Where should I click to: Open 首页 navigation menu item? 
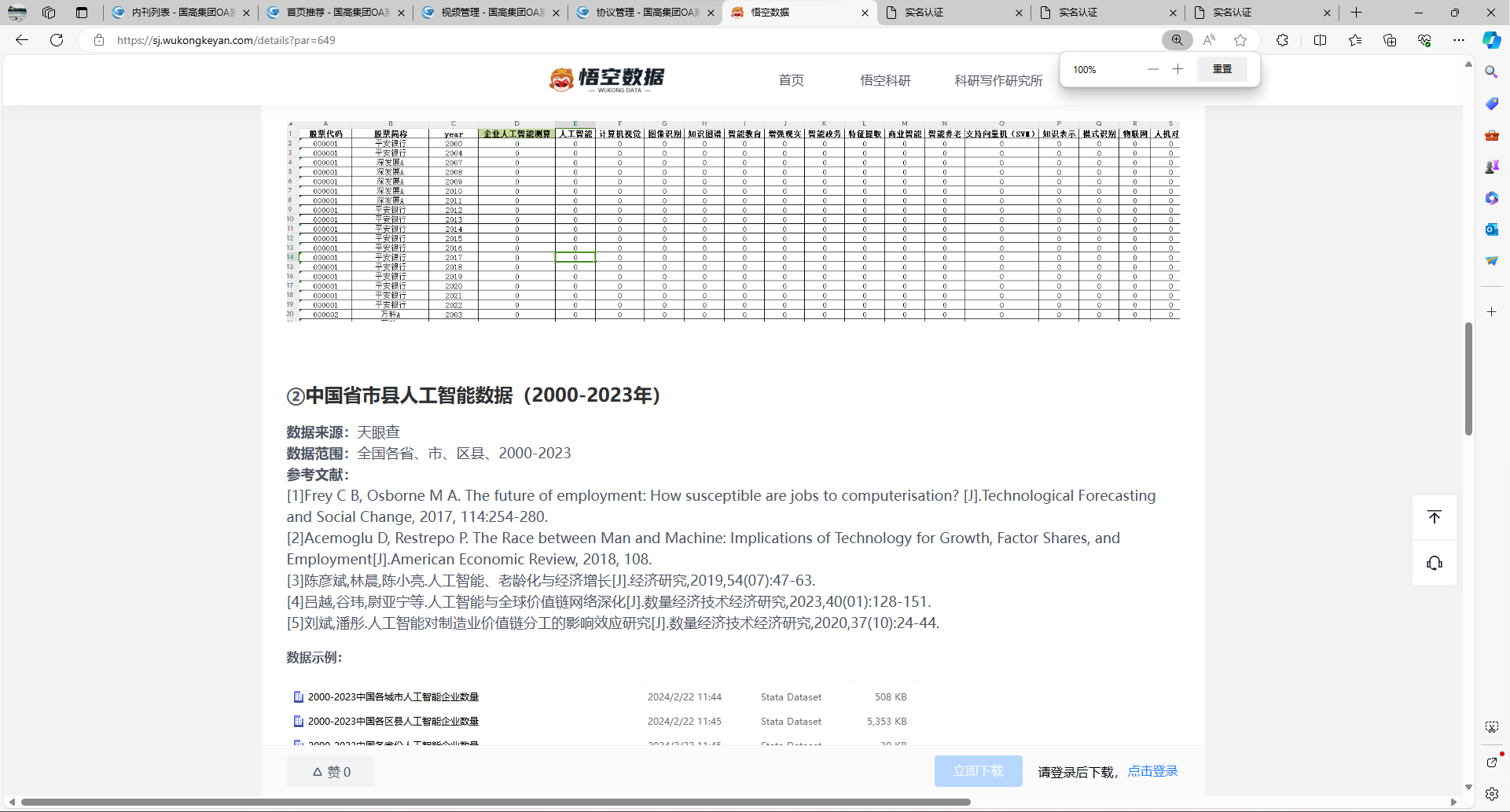tap(791, 80)
